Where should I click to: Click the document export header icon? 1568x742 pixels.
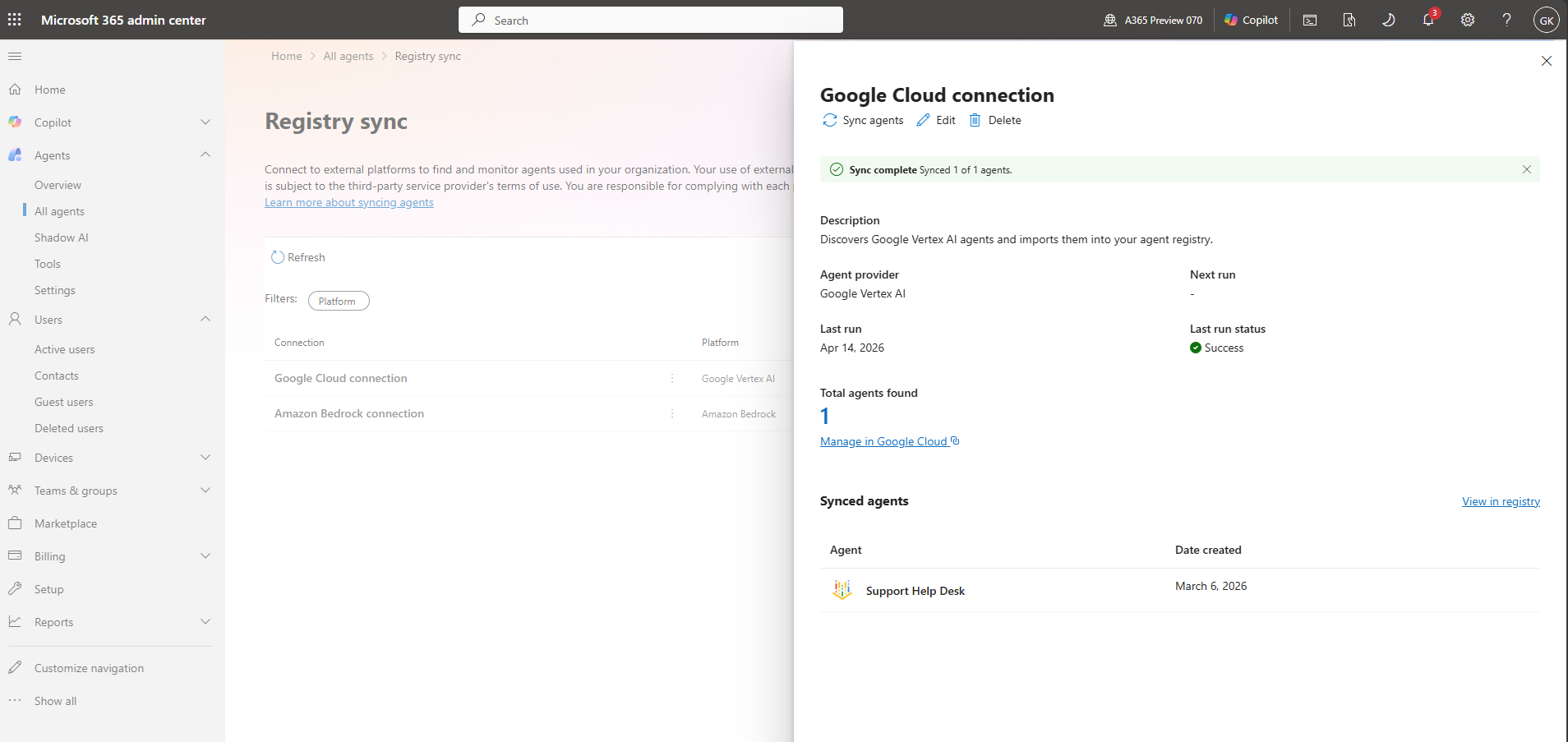pyautogui.click(x=1349, y=20)
